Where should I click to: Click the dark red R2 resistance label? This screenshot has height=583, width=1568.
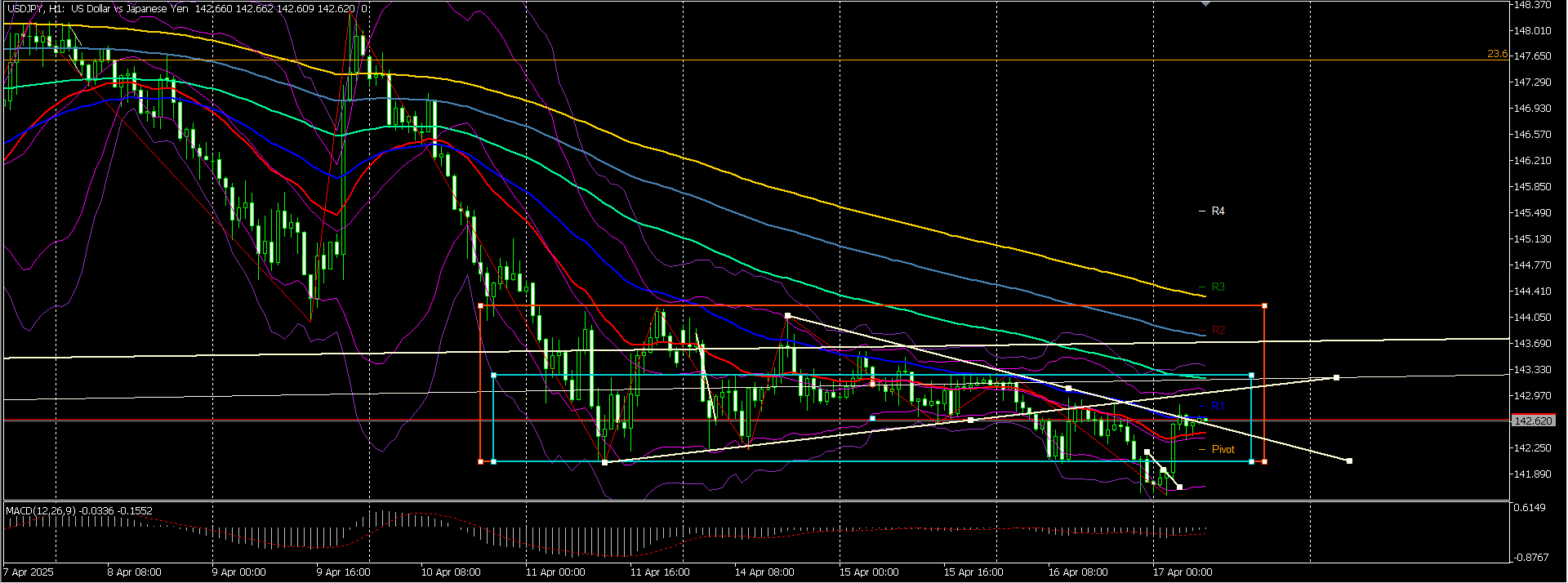click(1218, 331)
